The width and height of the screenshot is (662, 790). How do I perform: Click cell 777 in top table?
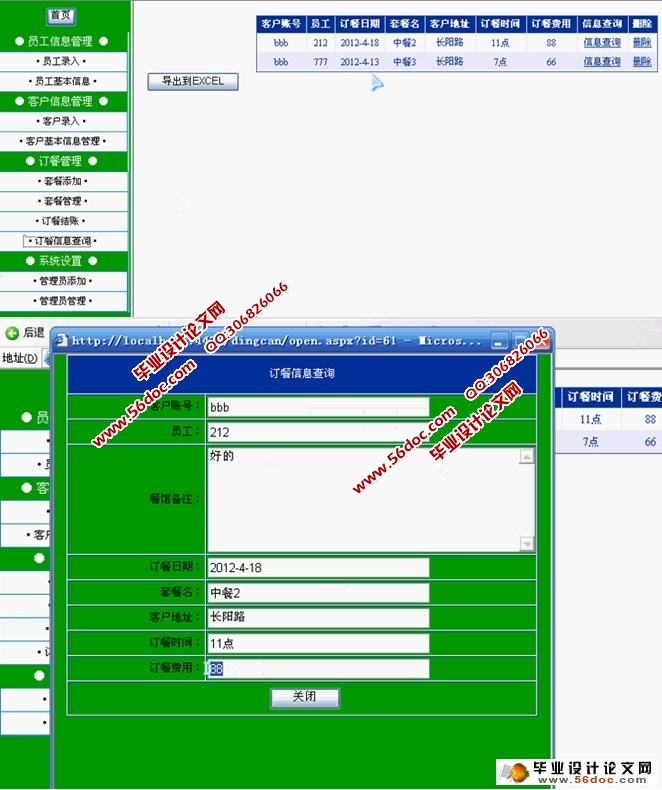[x=320, y=62]
